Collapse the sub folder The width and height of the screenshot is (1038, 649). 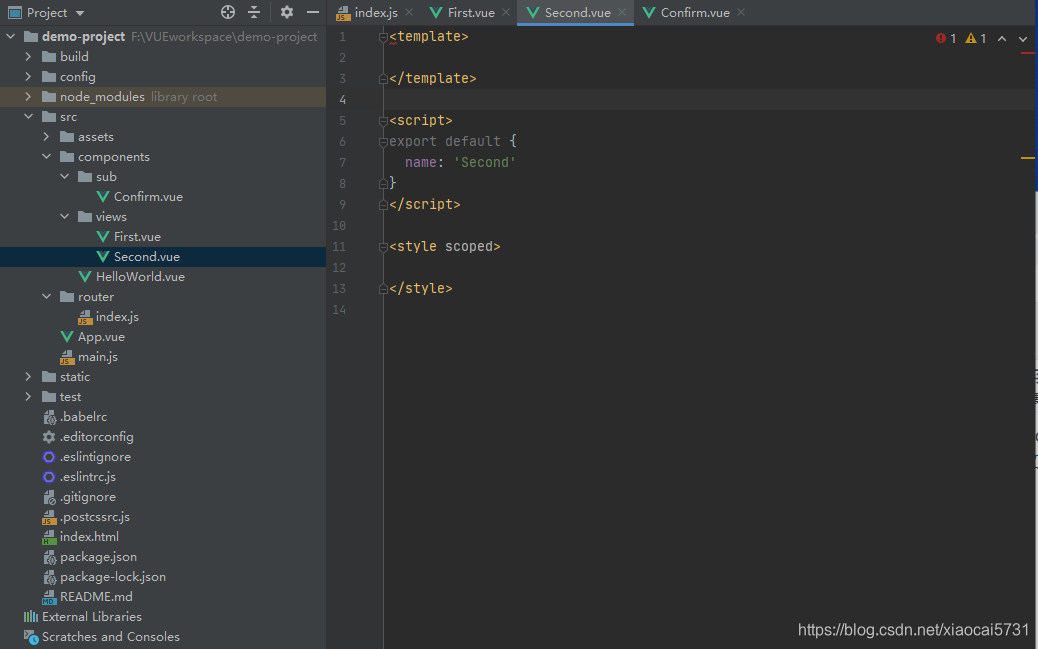tap(64, 177)
